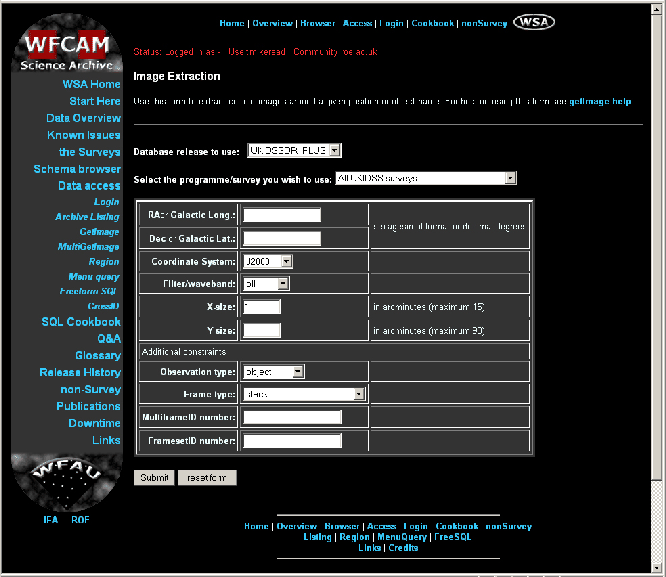Screen dimensions: 666x577
Task: Open SQL Cookbook in sidebar
Action: click(81, 322)
